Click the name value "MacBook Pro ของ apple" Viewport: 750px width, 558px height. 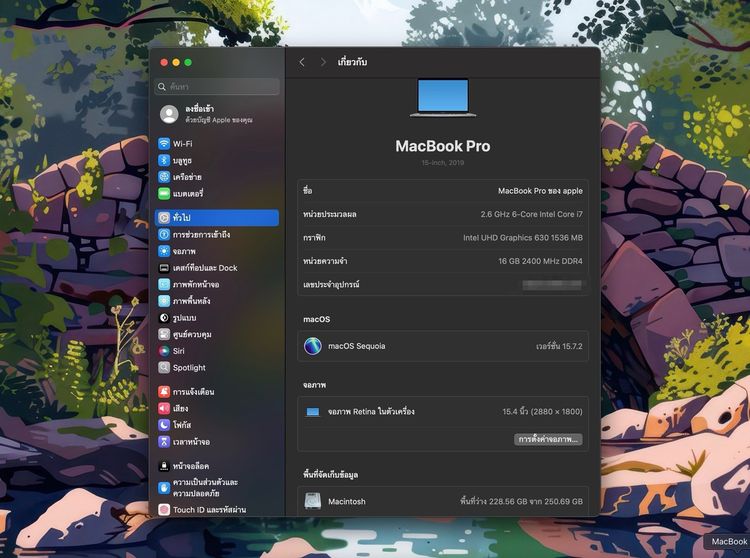tap(540, 191)
